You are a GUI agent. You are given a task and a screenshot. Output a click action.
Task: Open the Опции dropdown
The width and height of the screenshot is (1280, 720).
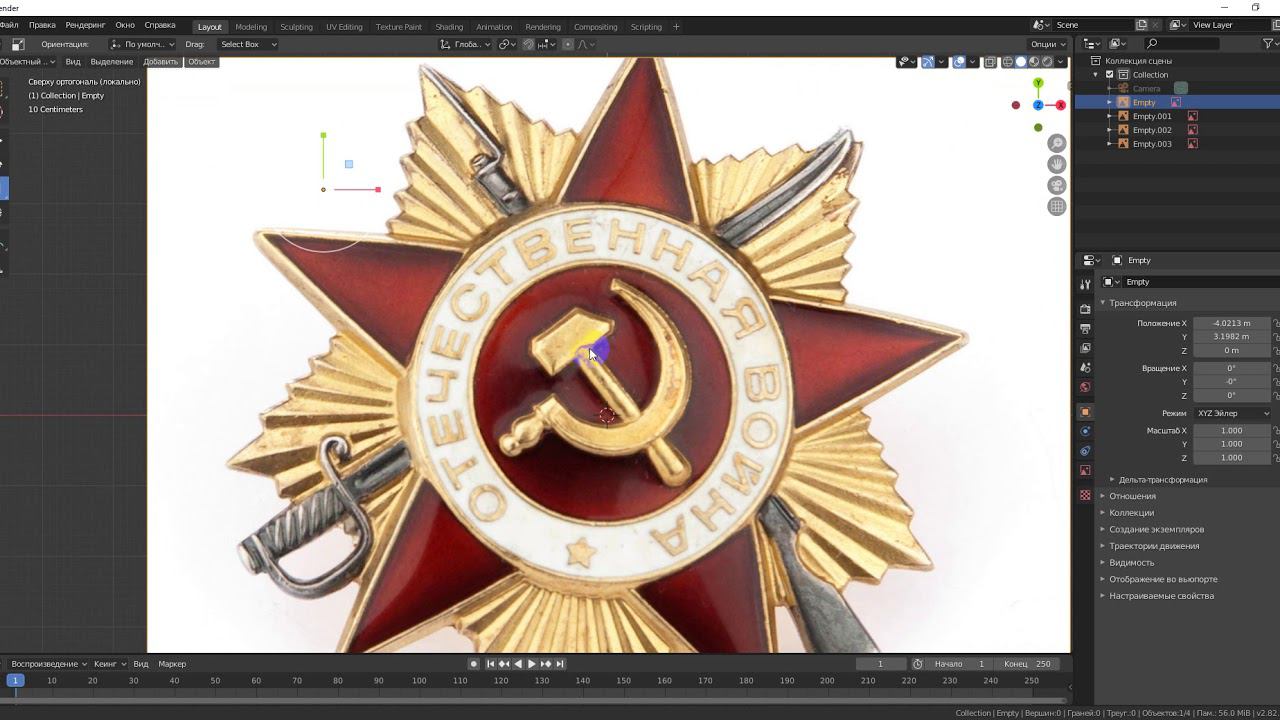[1047, 44]
